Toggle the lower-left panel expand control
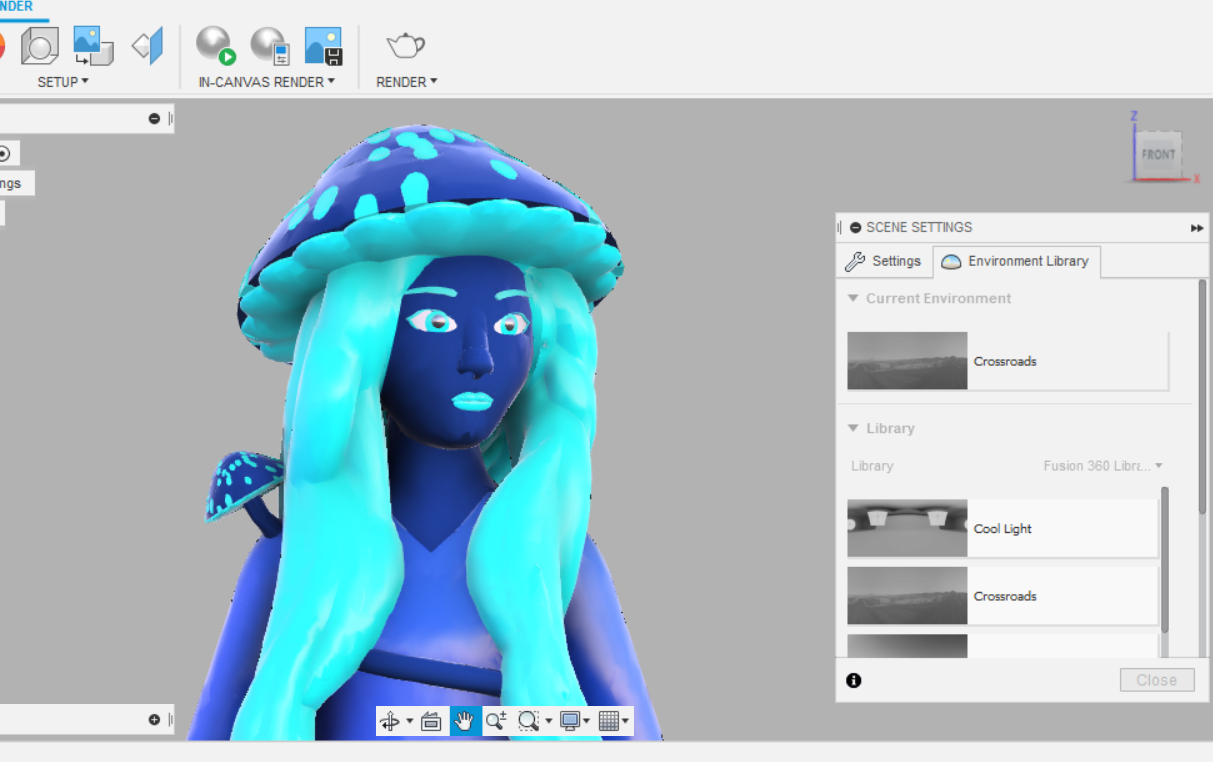This screenshot has height=762, width=1213. click(152, 718)
